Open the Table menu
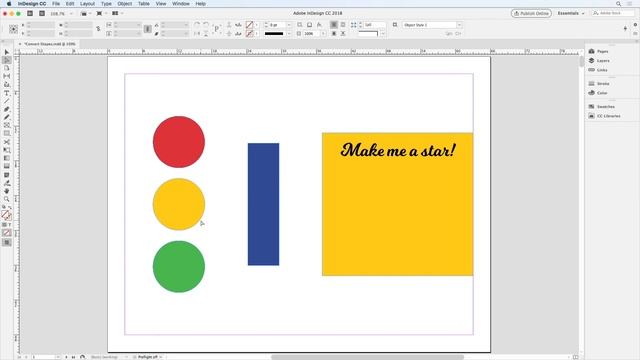640x360 pixels. tap(144, 4)
